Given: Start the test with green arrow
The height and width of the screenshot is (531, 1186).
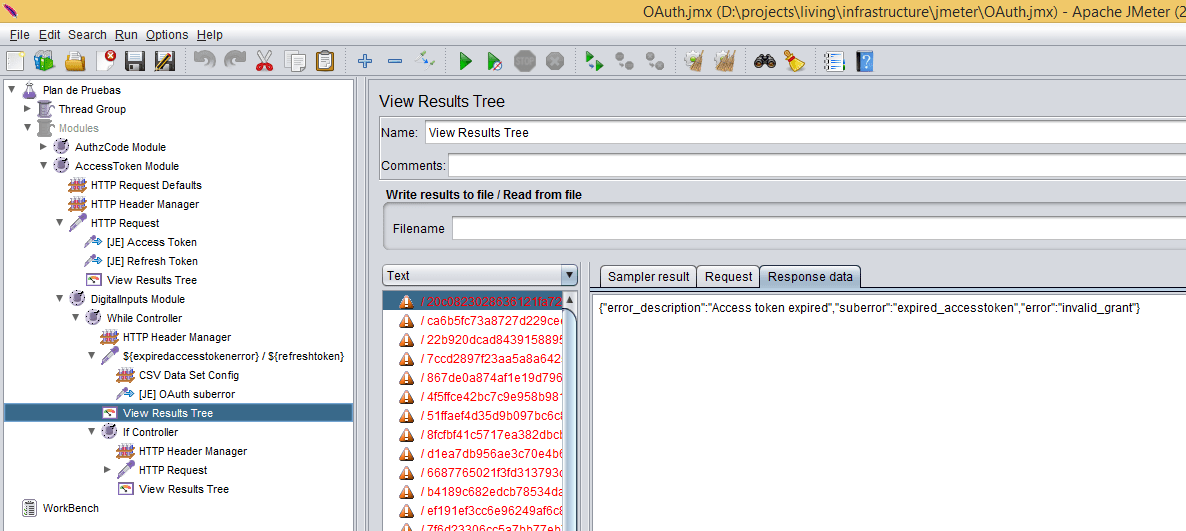Looking at the screenshot, I should (x=465, y=61).
